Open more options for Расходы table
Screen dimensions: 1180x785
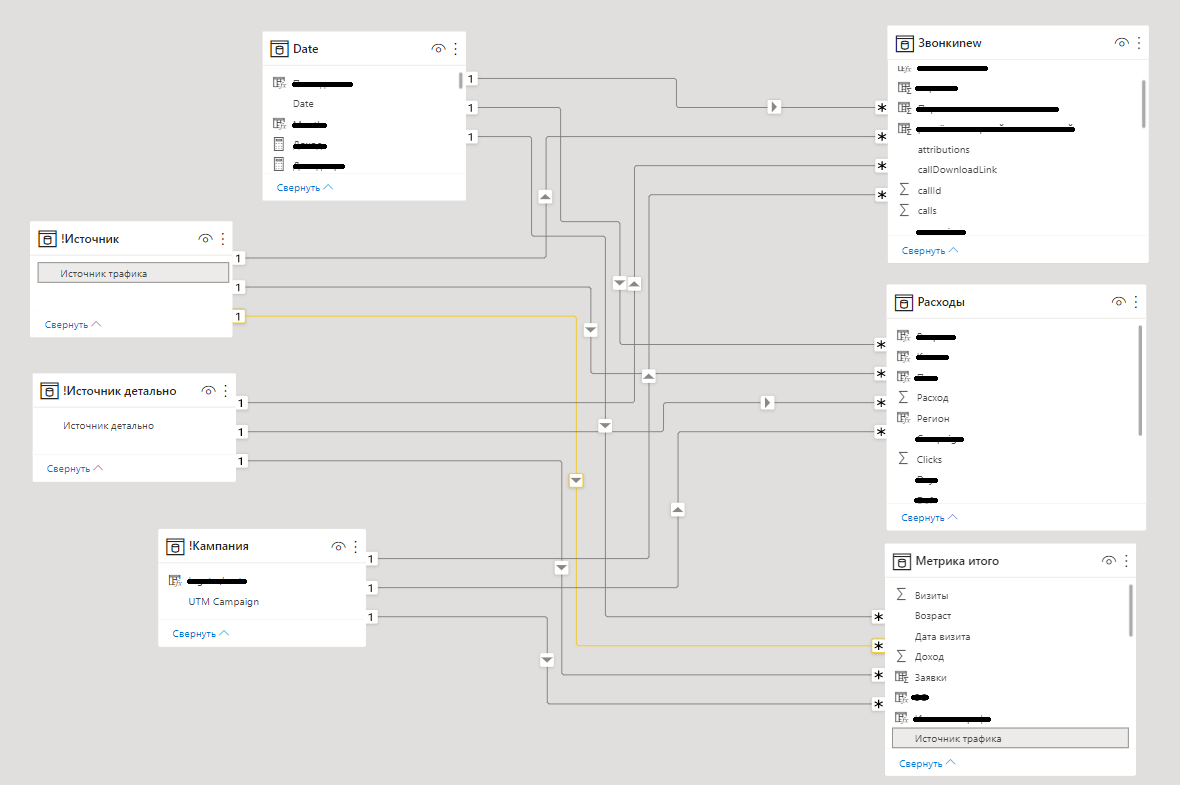click(1136, 303)
